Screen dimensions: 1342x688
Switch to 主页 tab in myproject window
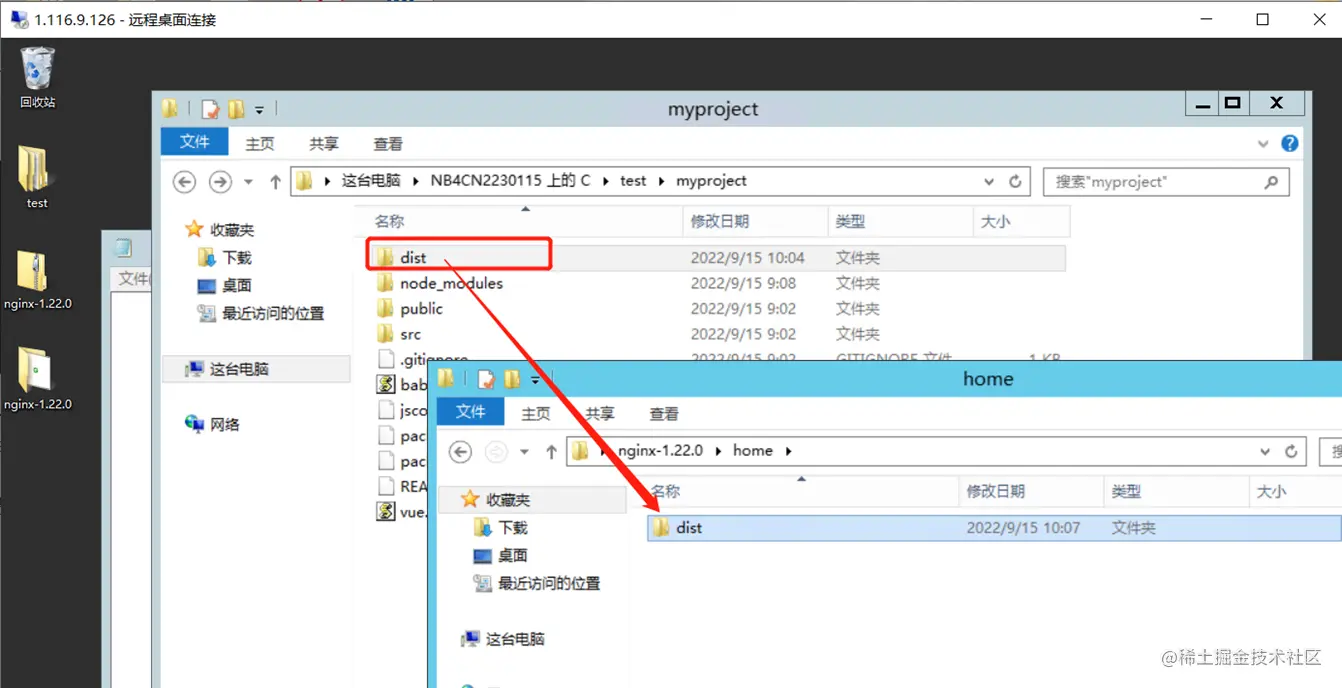coord(260,144)
